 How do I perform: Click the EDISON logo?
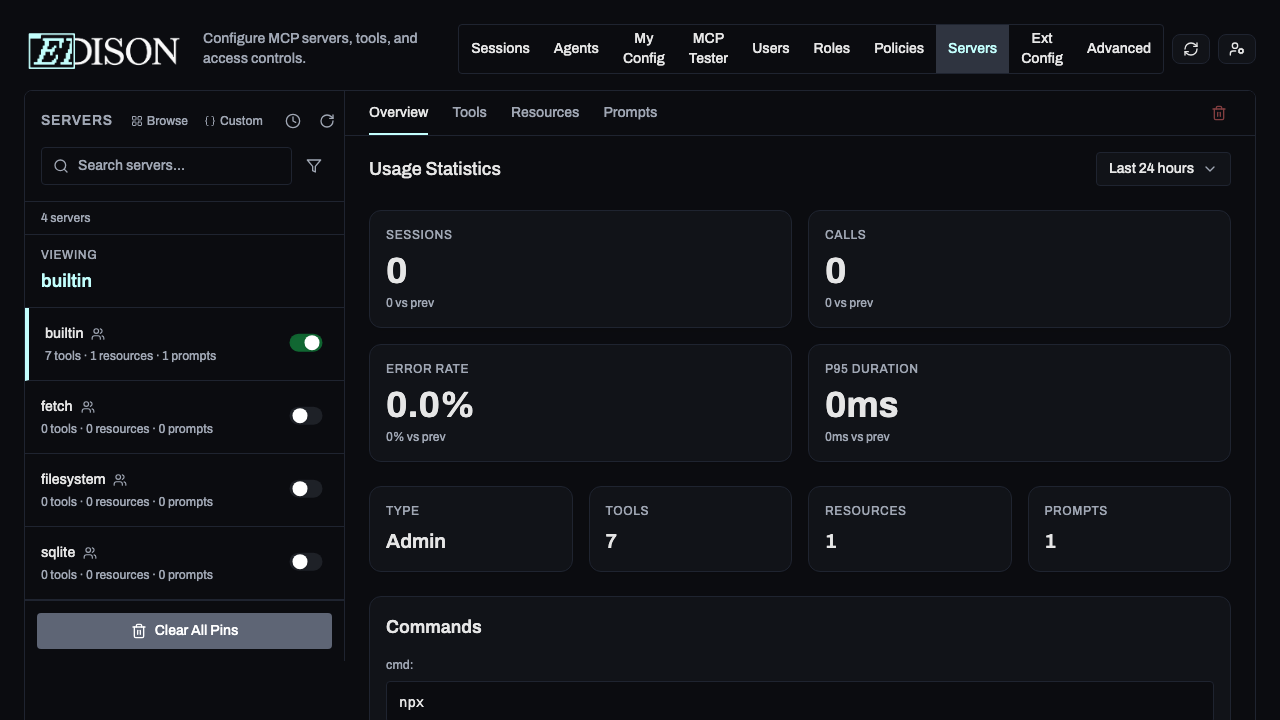[100, 50]
